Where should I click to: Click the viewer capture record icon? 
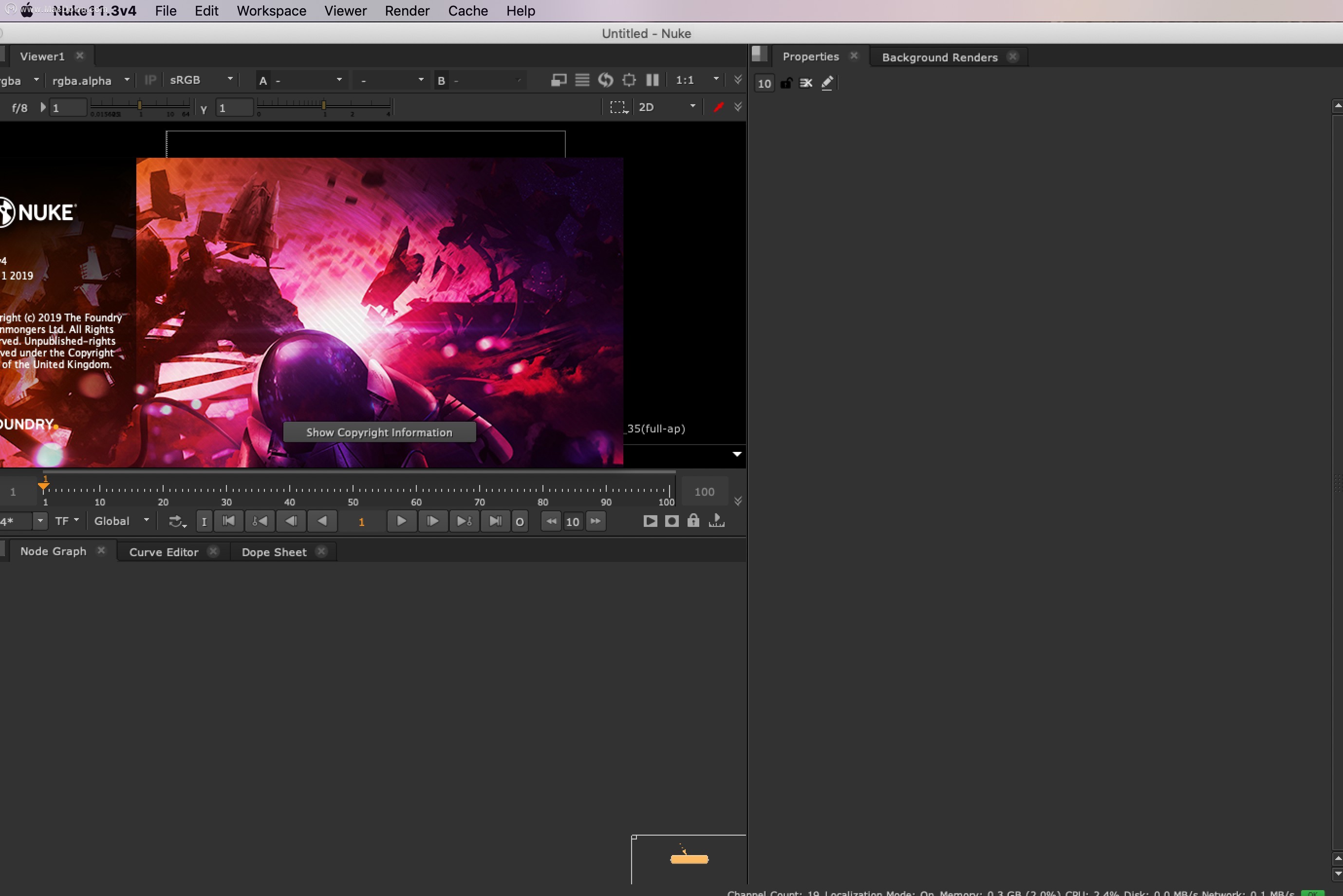[x=672, y=521]
